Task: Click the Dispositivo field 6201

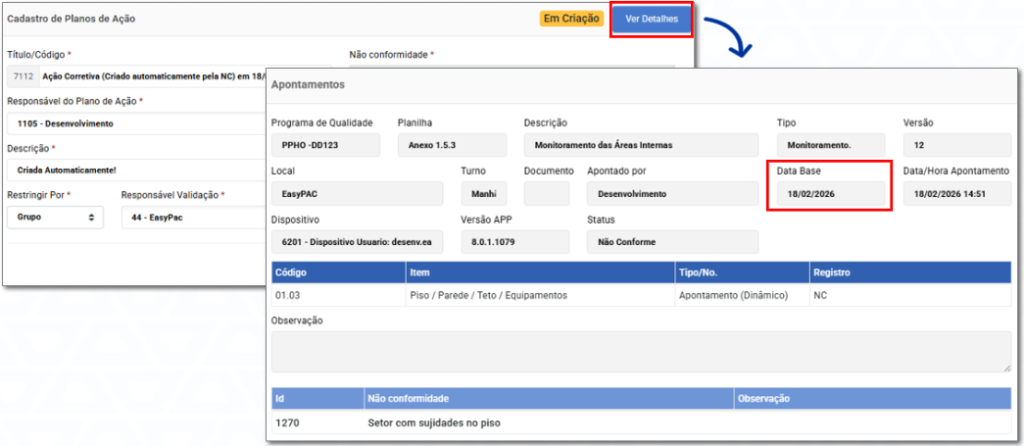Action: (357, 242)
